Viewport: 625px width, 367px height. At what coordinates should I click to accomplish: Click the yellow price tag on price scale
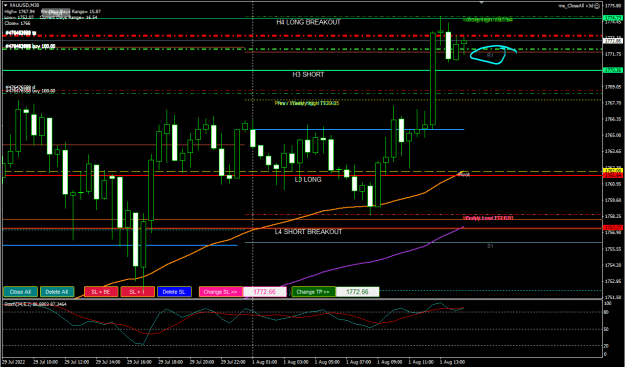pyautogui.click(x=614, y=171)
